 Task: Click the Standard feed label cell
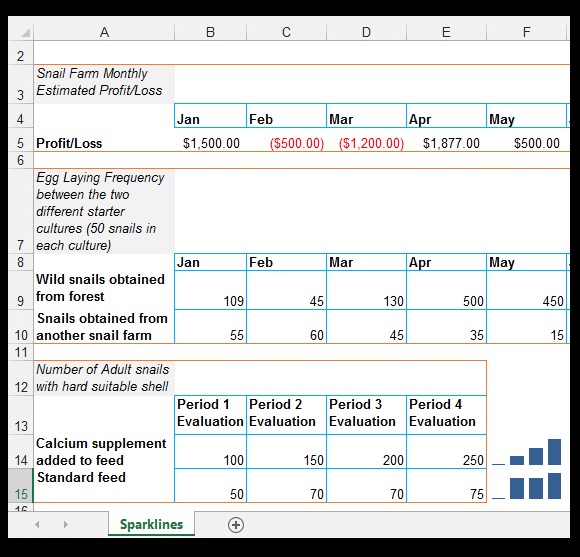(x=104, y=486)
